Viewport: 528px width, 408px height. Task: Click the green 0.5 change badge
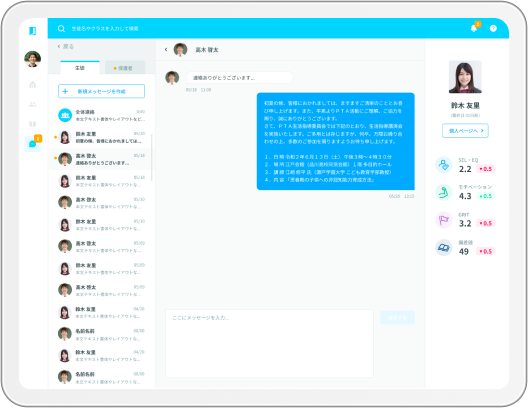(x=486, y=196)
